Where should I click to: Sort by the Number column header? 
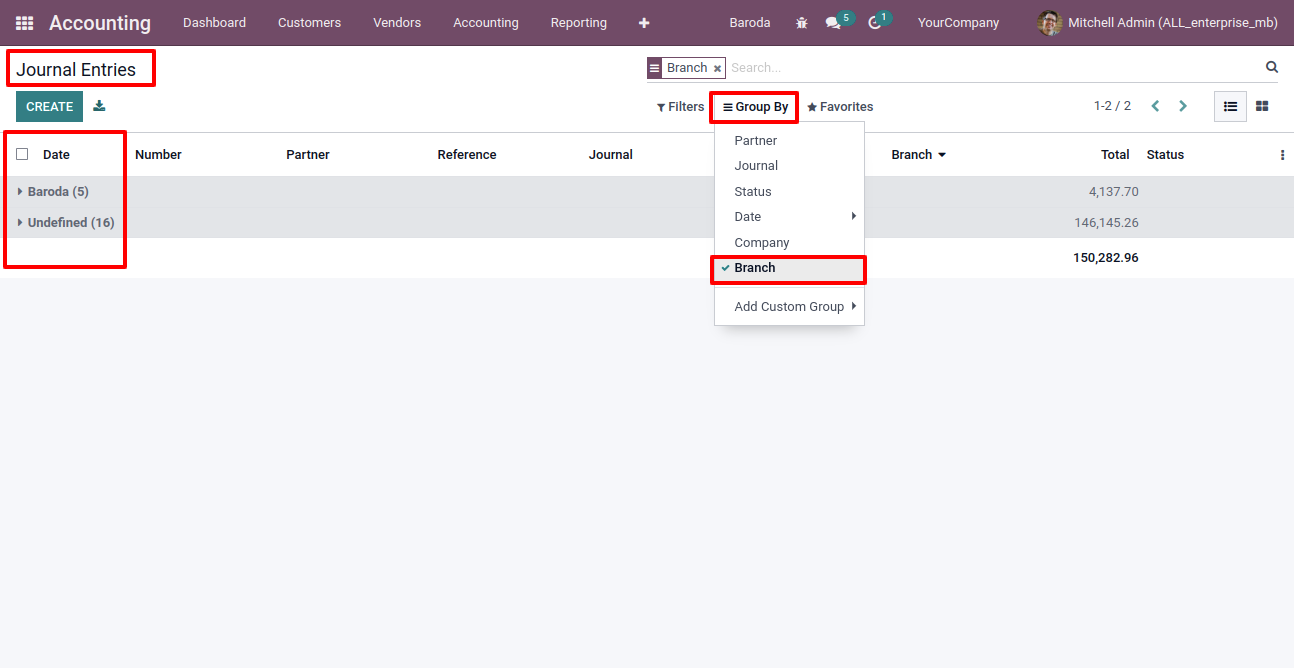[158, 155]
